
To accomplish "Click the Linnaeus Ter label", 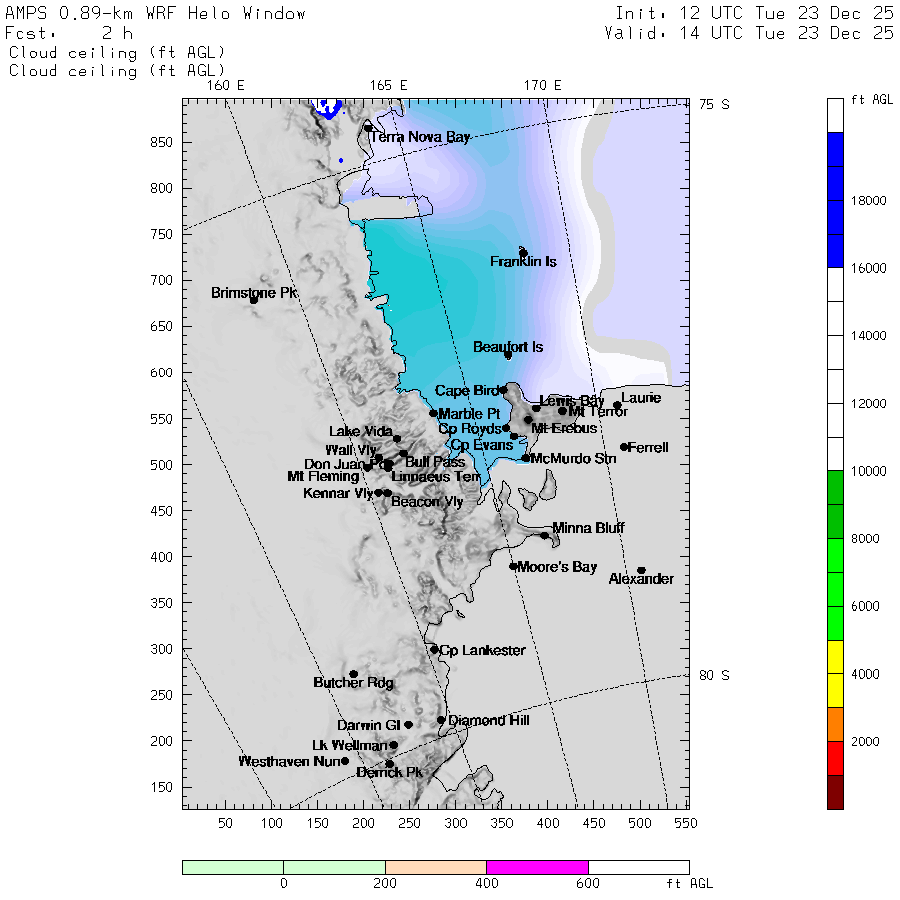I will pos(436,476).
